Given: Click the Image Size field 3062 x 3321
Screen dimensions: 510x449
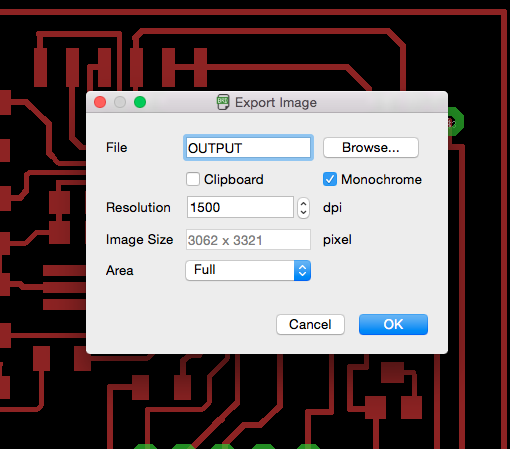Looking at the screenshot, I should (248, 240).
